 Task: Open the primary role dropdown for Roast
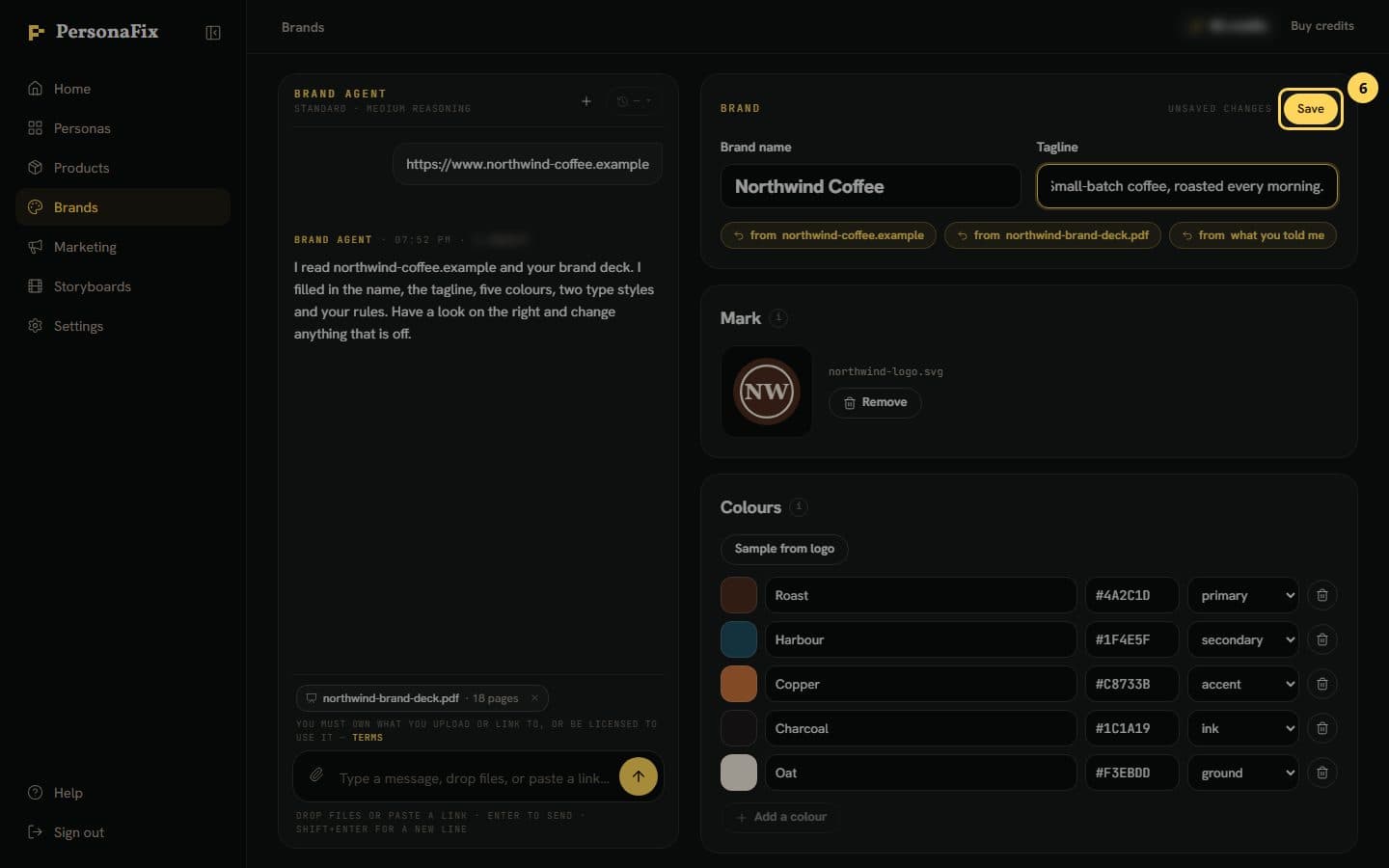tap(1242, 595)
